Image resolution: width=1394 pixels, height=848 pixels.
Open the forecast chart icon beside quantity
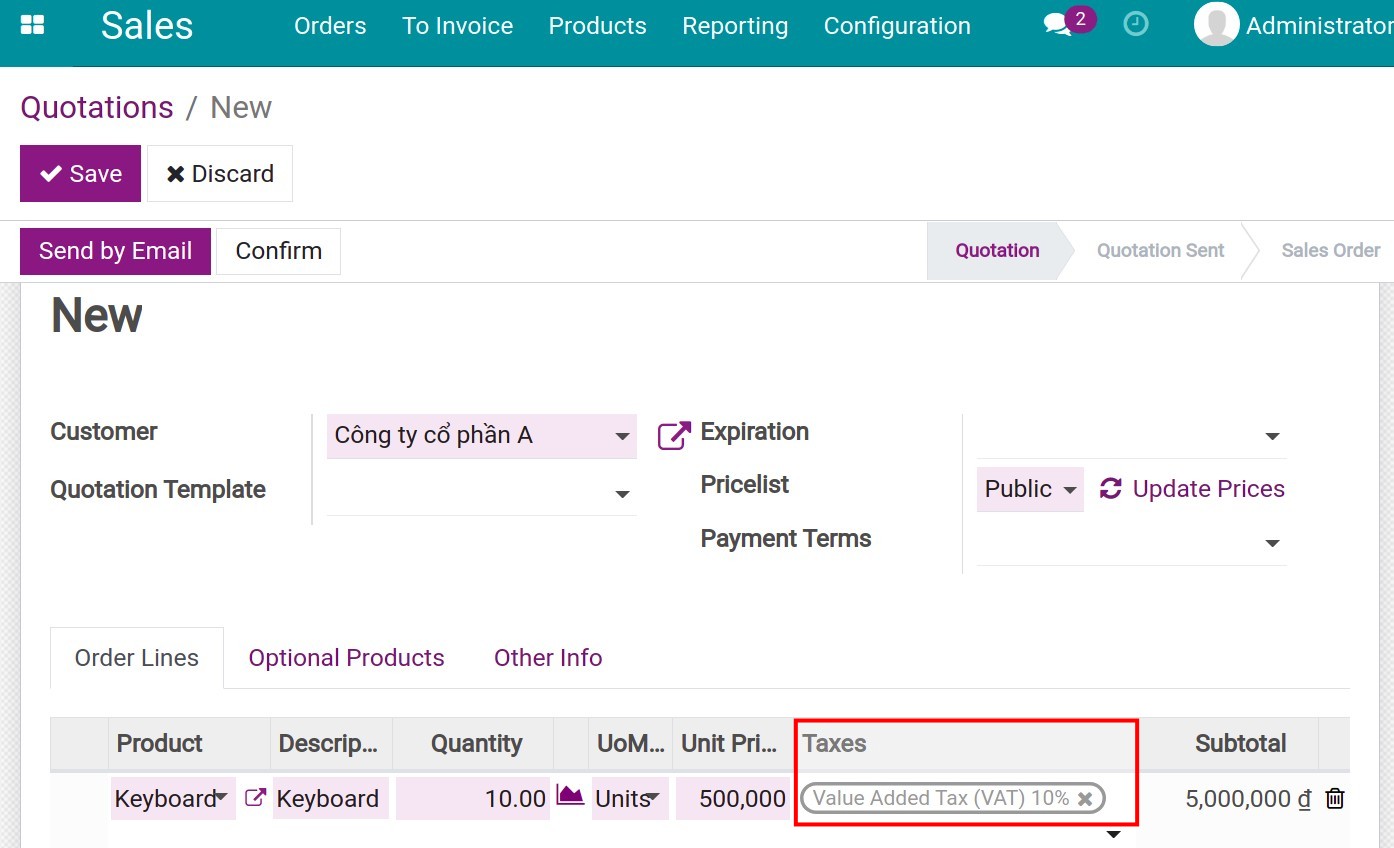[x=570, y=796]
